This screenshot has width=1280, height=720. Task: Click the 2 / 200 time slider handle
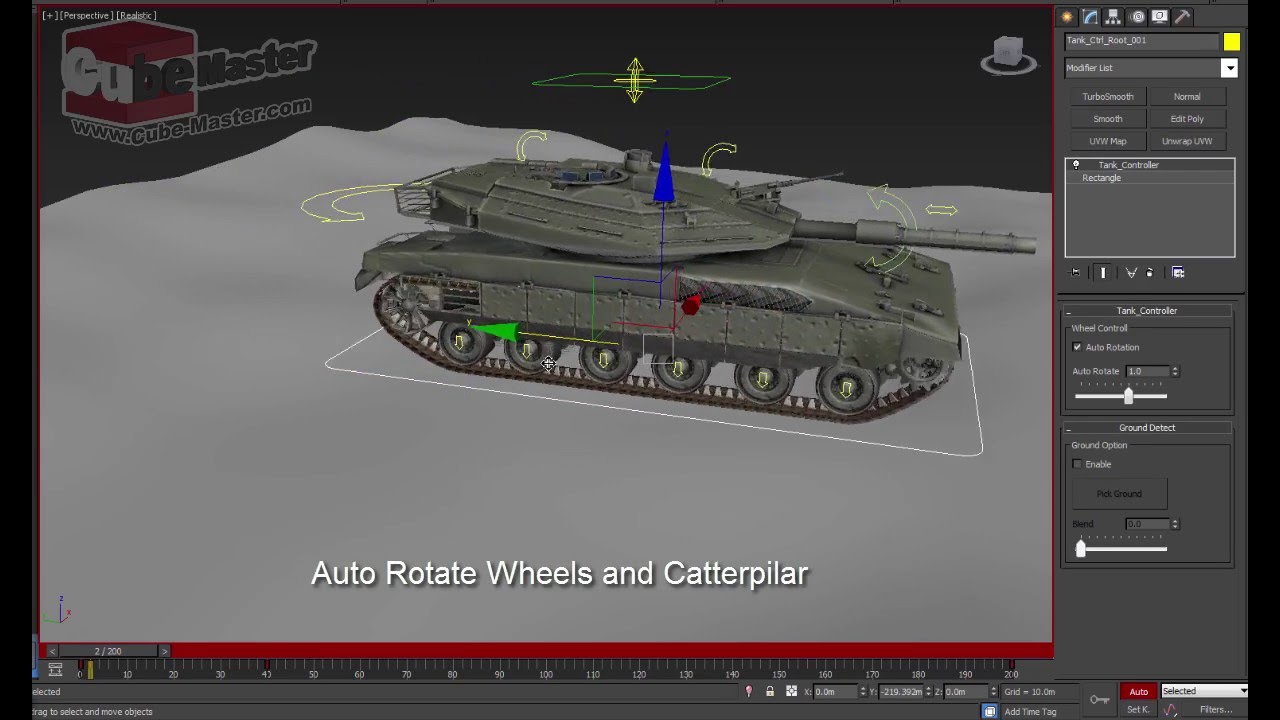click(108, 651)
